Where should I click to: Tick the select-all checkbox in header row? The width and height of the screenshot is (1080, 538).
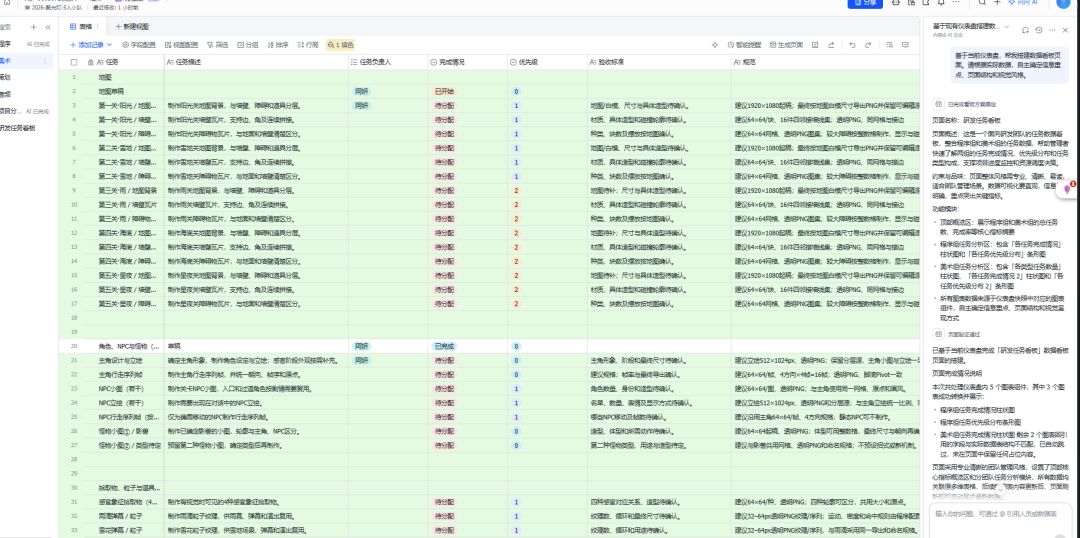point(74,62)
